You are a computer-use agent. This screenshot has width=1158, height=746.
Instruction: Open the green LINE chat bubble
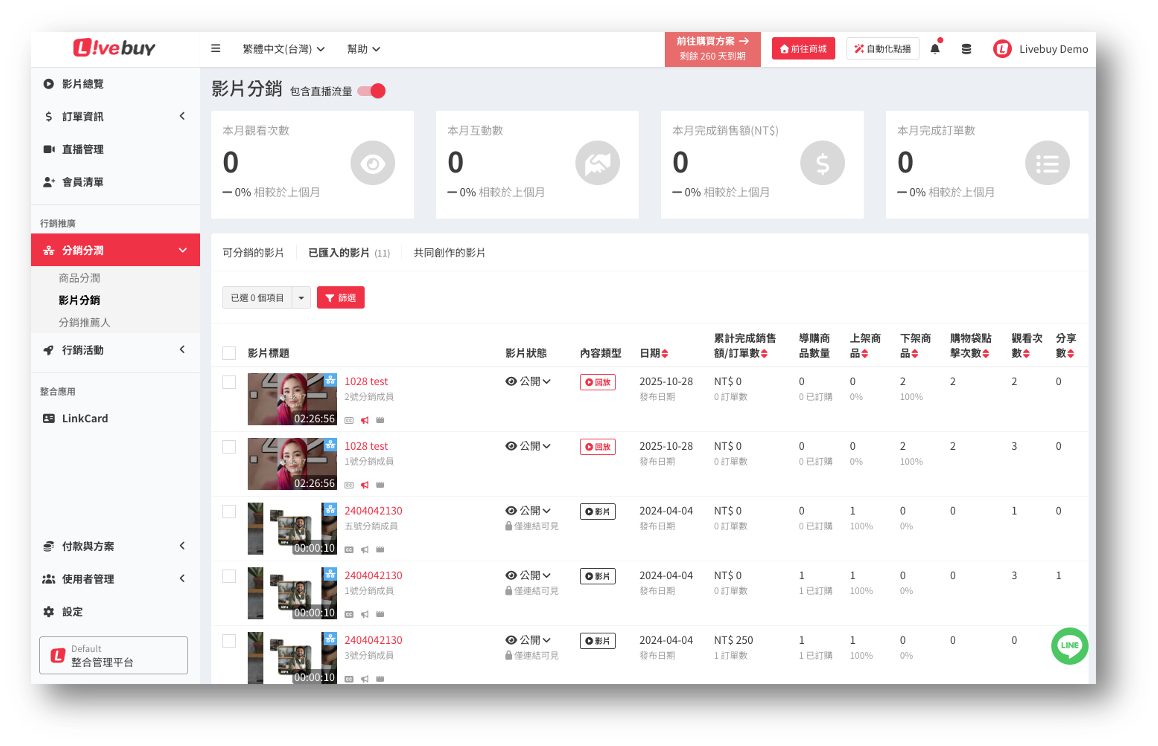[x=1069, y=646]
